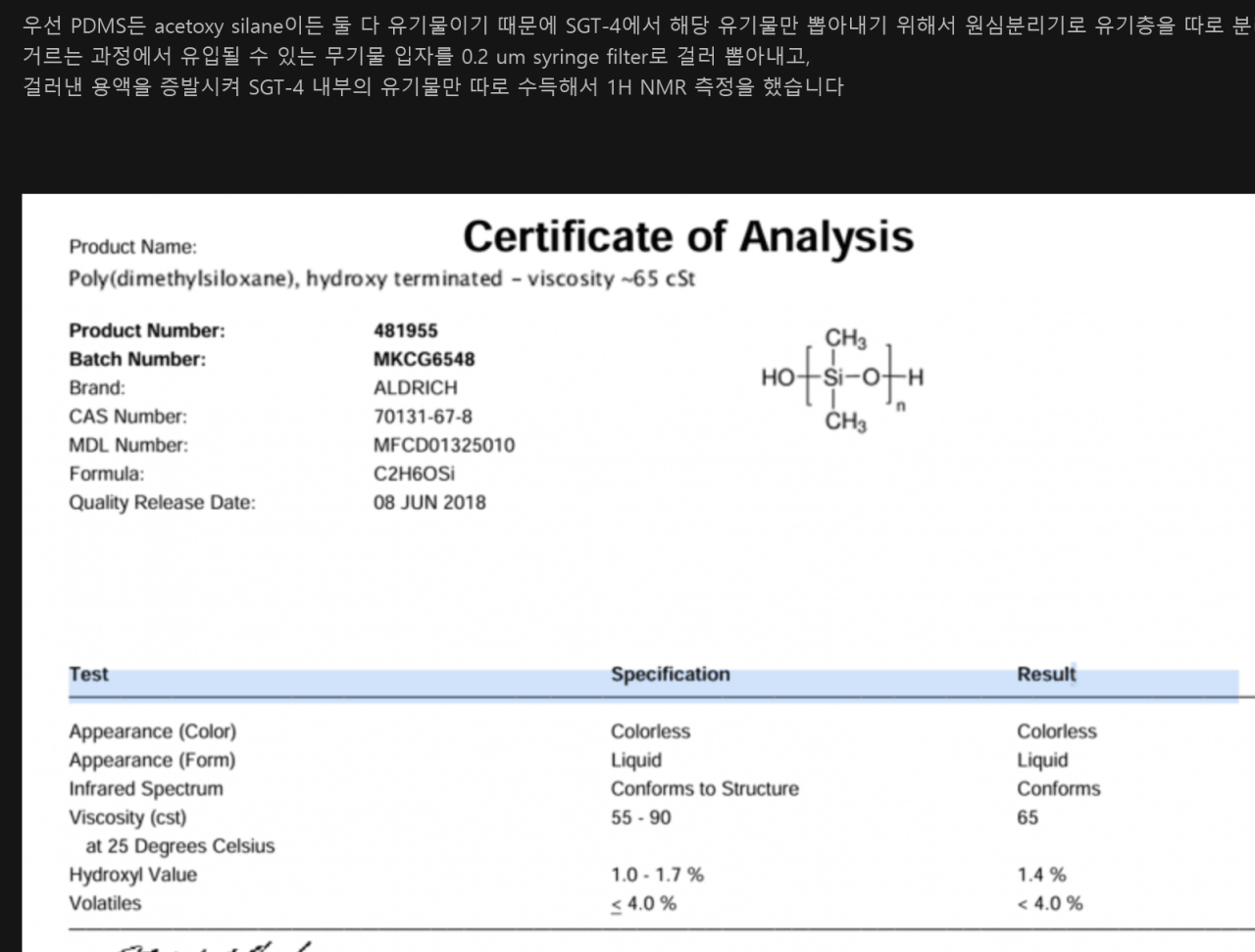Click the MDL number MFCD01325010
This screenshot has width=1255, height=952.
[x=443, y=445]
